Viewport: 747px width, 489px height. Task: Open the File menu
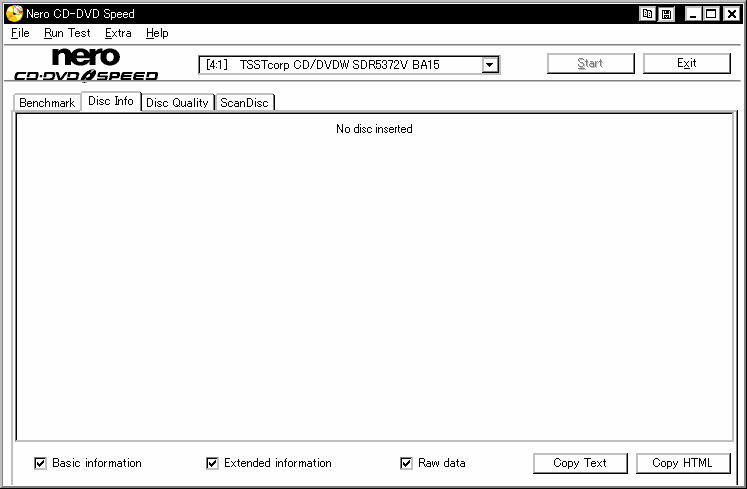(x=20, y=33)
